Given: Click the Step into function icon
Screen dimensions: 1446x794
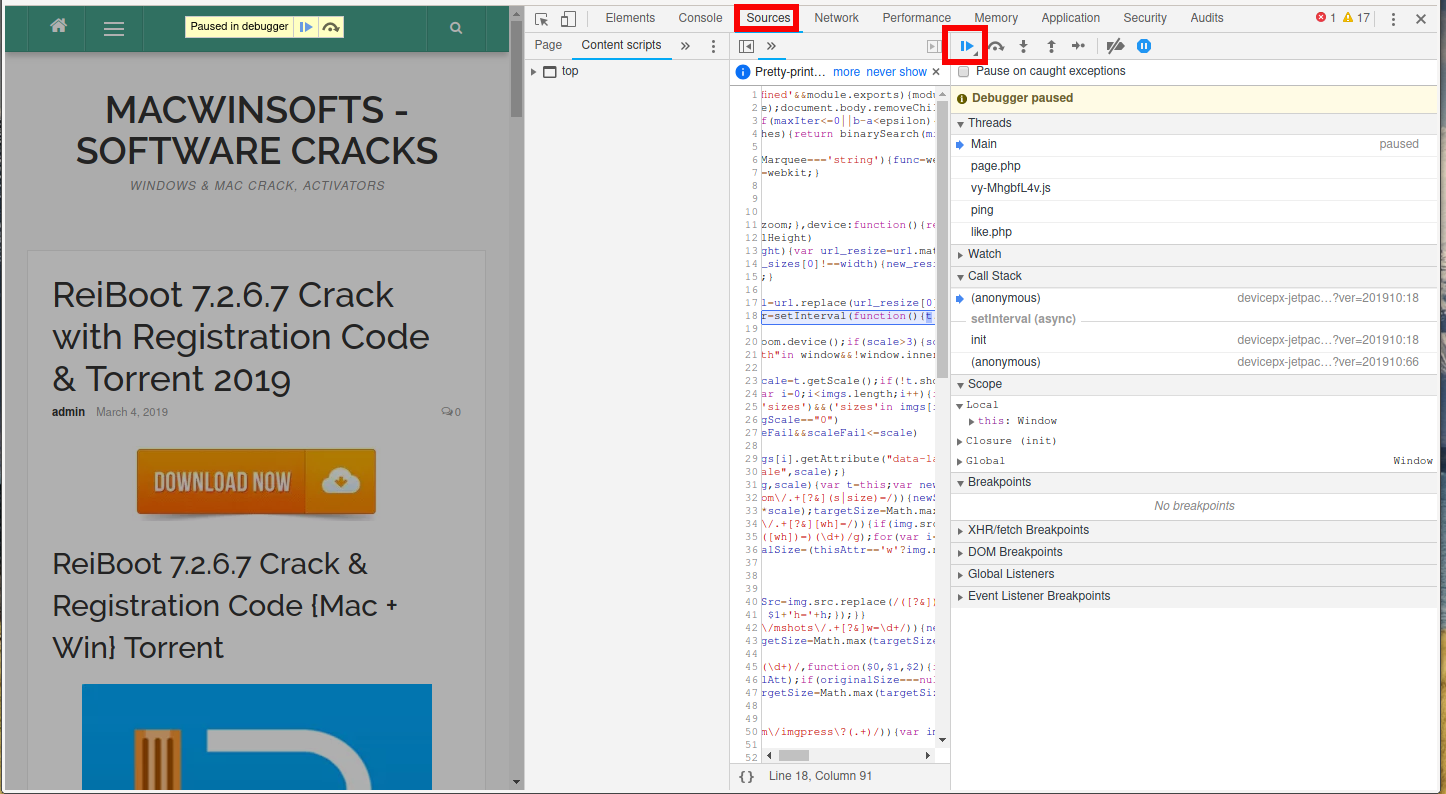Looking at the screenshot, I should tap(1023, 46).
